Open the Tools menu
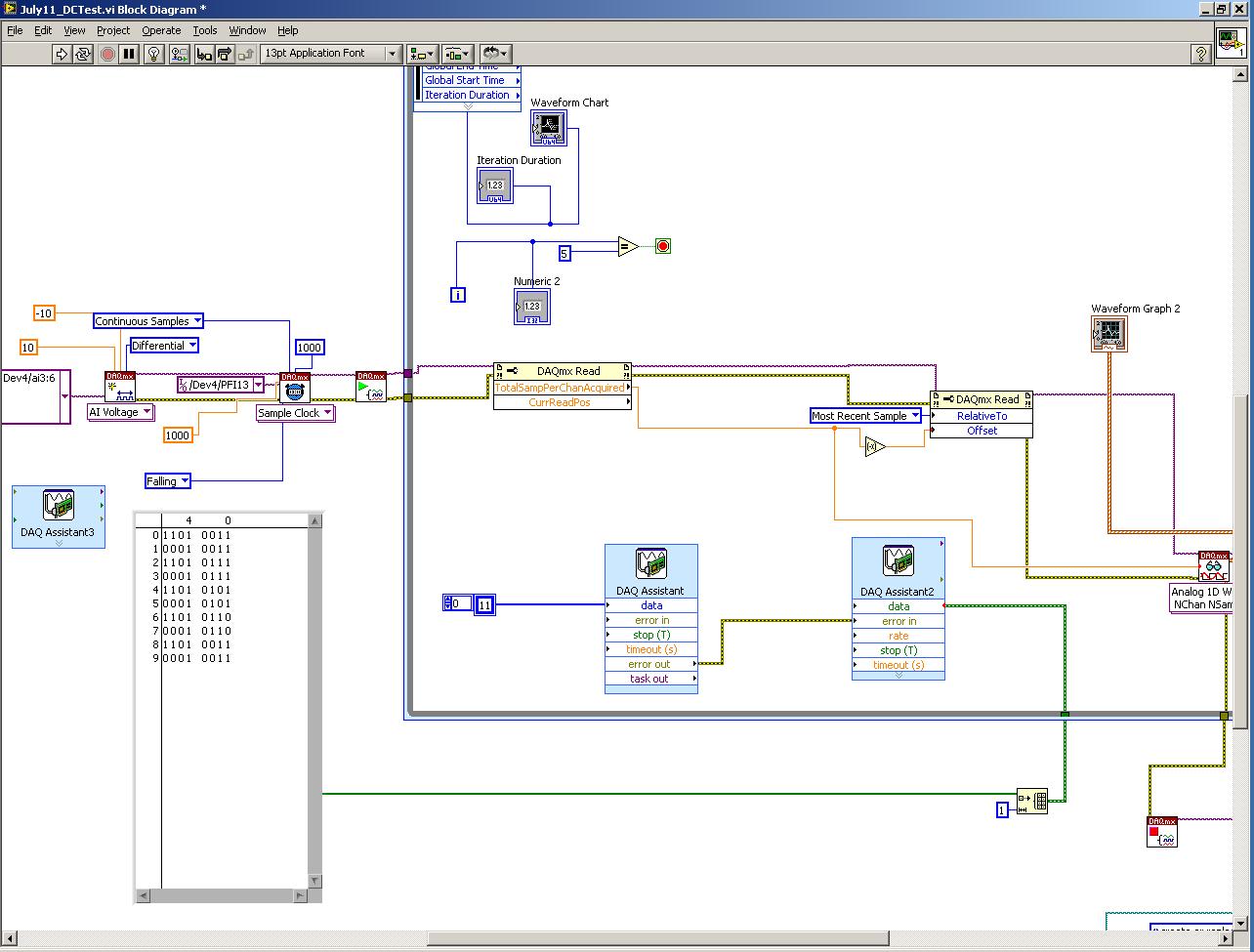This screenshot has height=952, width=1254. pyautogui.click(x=205, y=30)
